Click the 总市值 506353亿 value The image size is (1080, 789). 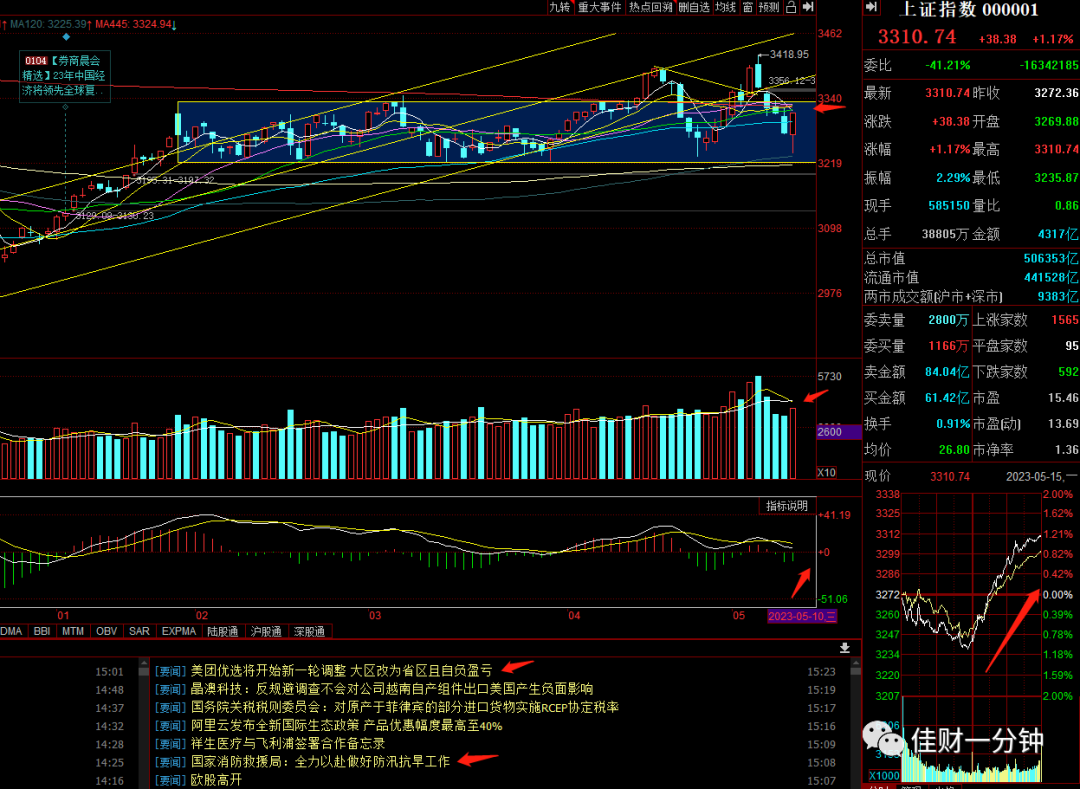pos(1051,258)
